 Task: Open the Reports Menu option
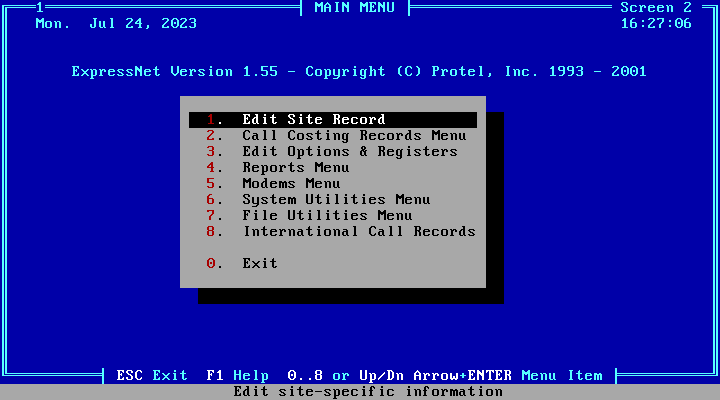point(295,168)
